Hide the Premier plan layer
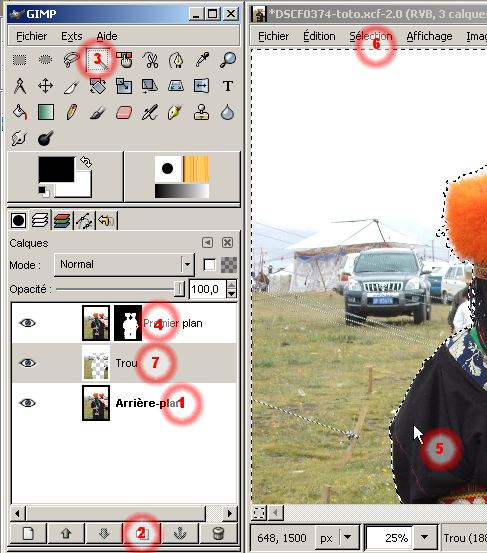Viewport: 487px width, 553px height. coord(28,323)
